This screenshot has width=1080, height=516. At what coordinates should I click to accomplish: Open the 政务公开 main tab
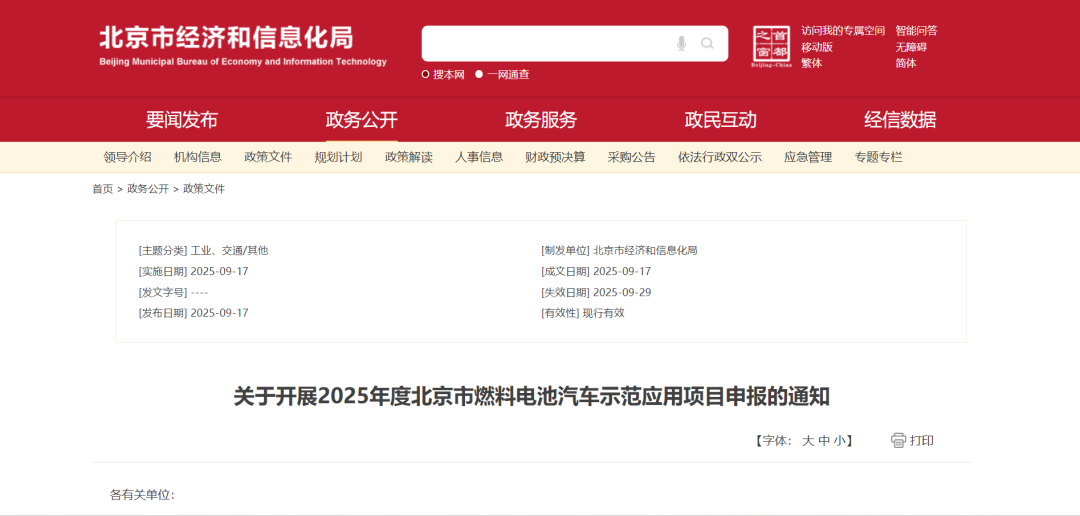[362, 120]
